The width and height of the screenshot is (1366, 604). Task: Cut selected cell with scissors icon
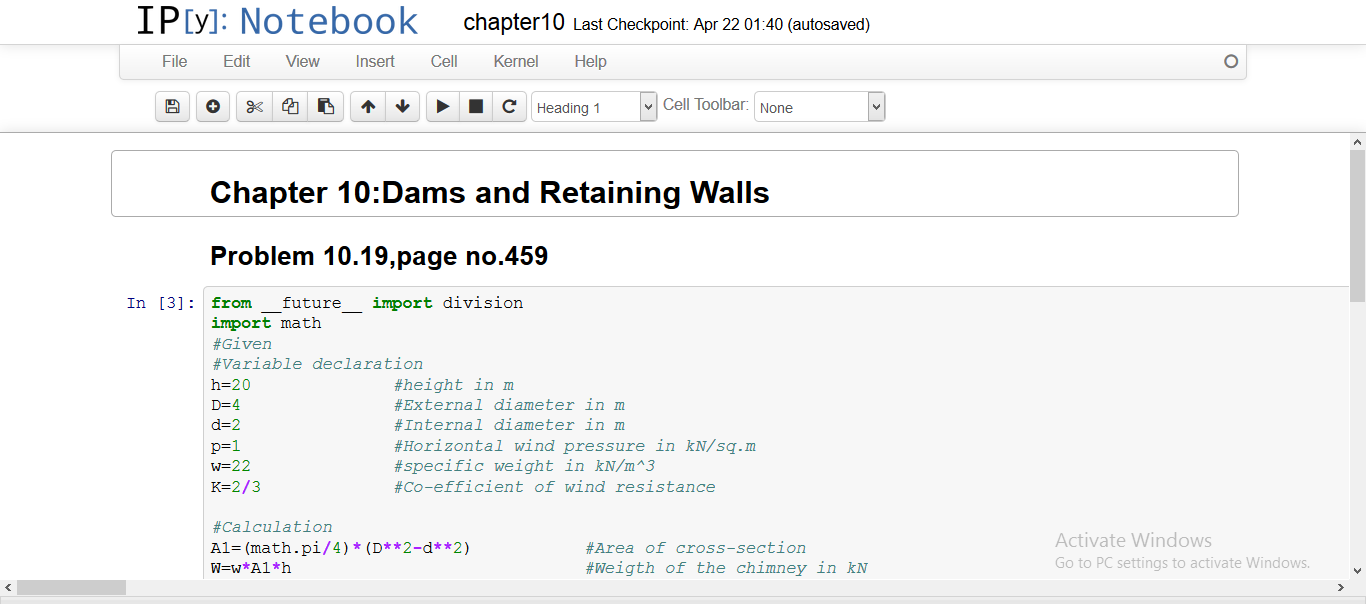click(x=254, y=107)
